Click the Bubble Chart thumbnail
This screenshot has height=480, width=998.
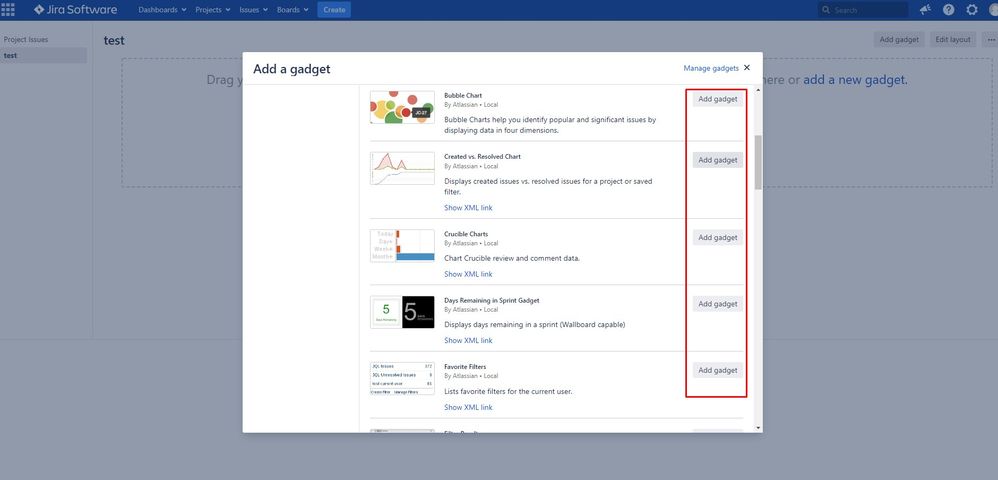(x=402, y=107)
